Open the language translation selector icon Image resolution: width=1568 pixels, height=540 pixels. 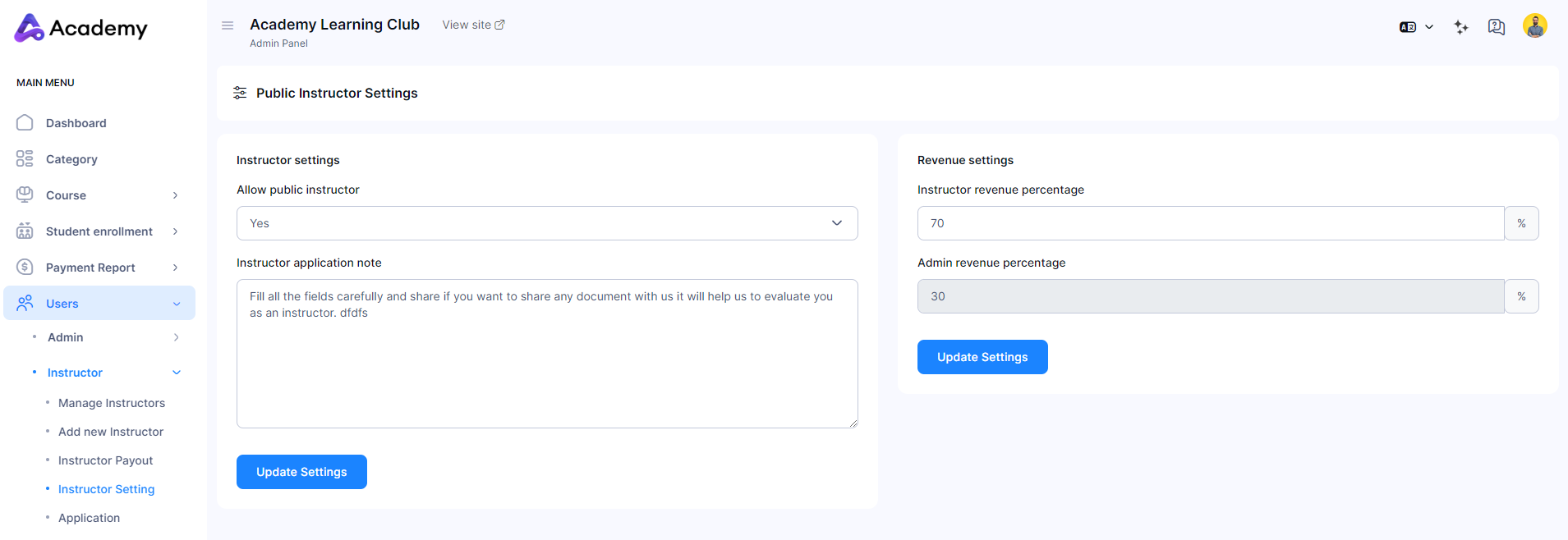point(1415,27)
